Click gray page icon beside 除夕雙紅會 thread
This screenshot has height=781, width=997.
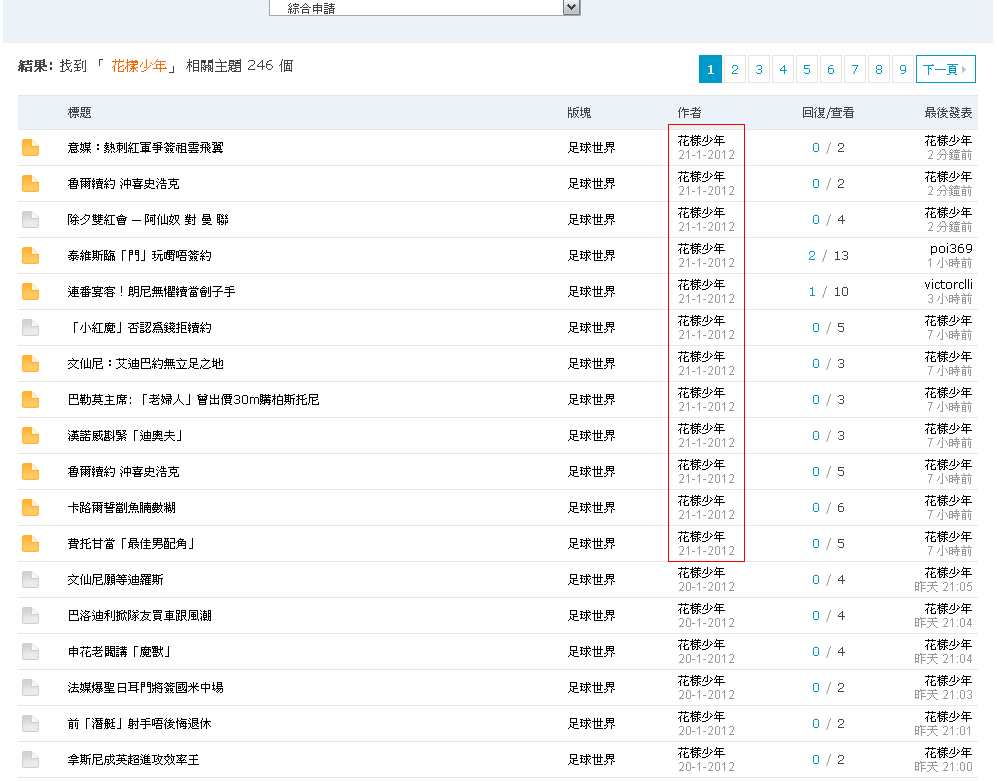point(31,220)
